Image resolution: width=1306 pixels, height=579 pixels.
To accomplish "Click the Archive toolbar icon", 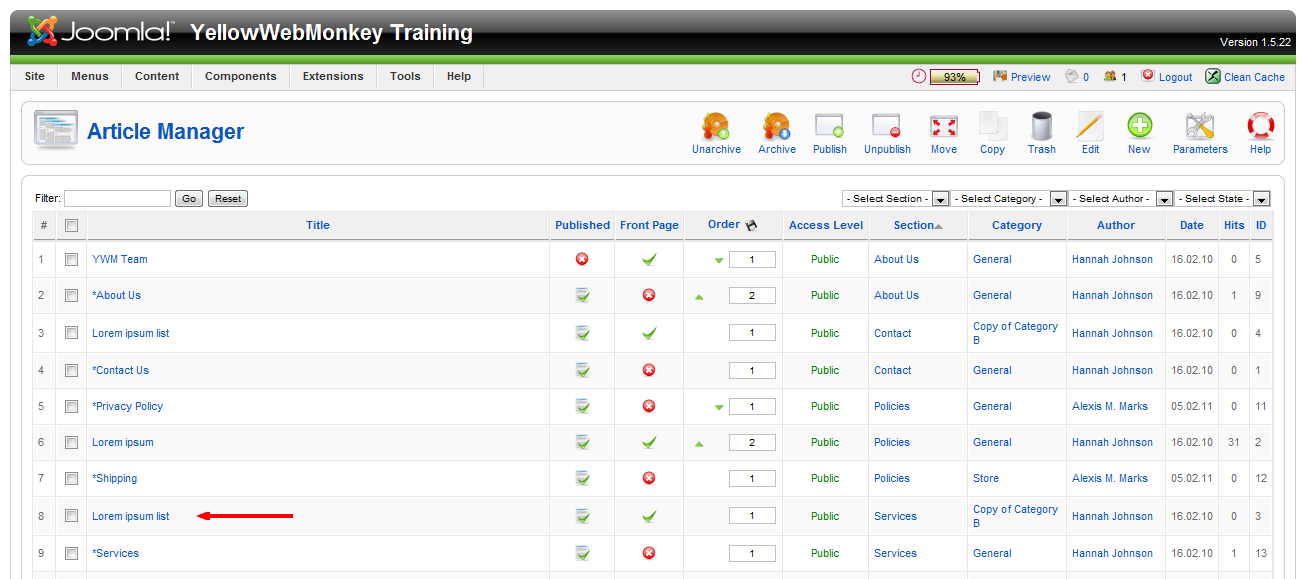I will click(776, 127).
